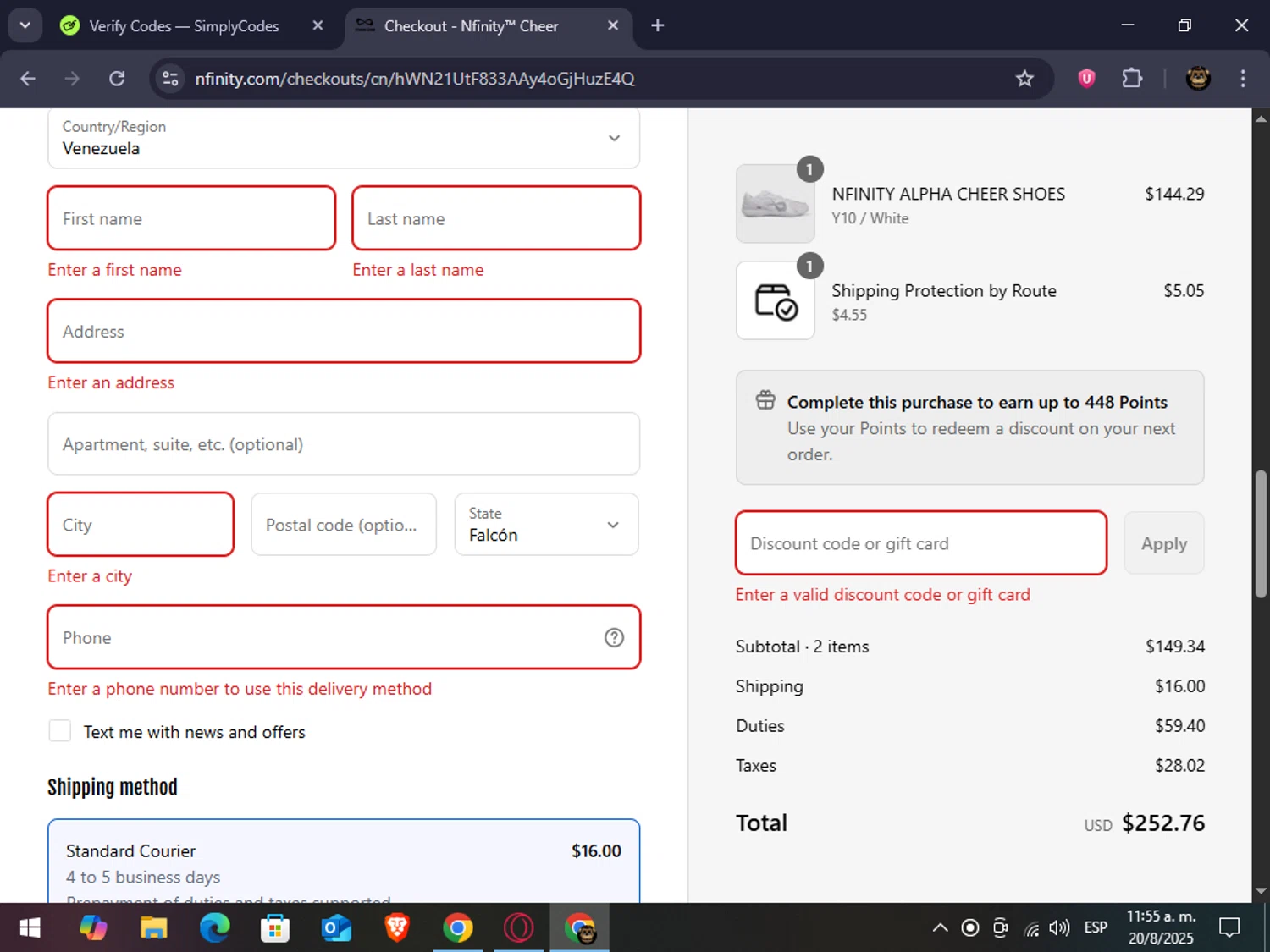Click the Apply discount button
The height and width of the screenshot is (952, 1270).
click(x=1164, y=543)
